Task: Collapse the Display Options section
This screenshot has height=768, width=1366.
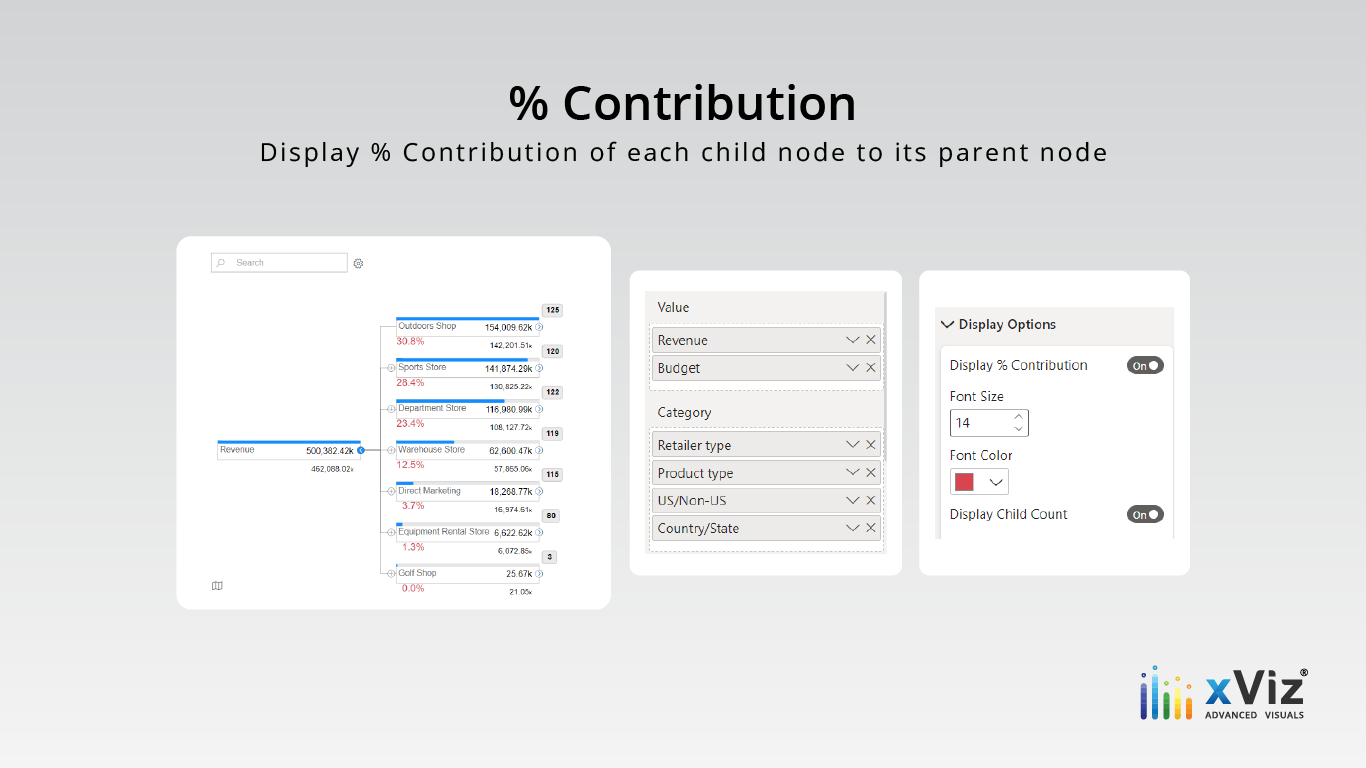Action: click(x=948, y=325)
